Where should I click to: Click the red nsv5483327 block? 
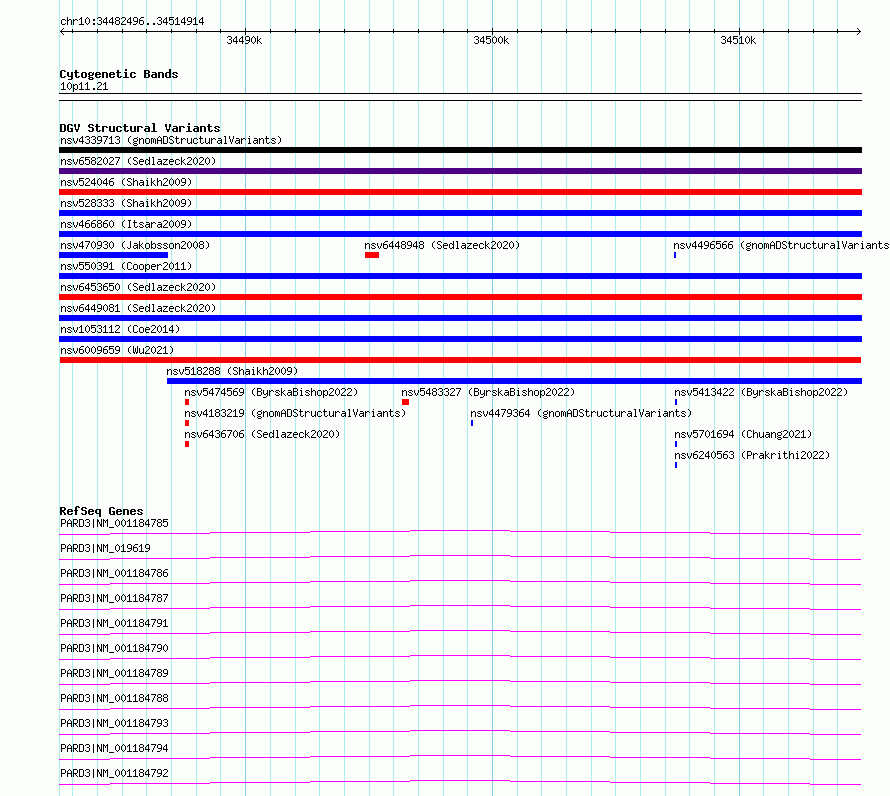click(x=405, y=403)
